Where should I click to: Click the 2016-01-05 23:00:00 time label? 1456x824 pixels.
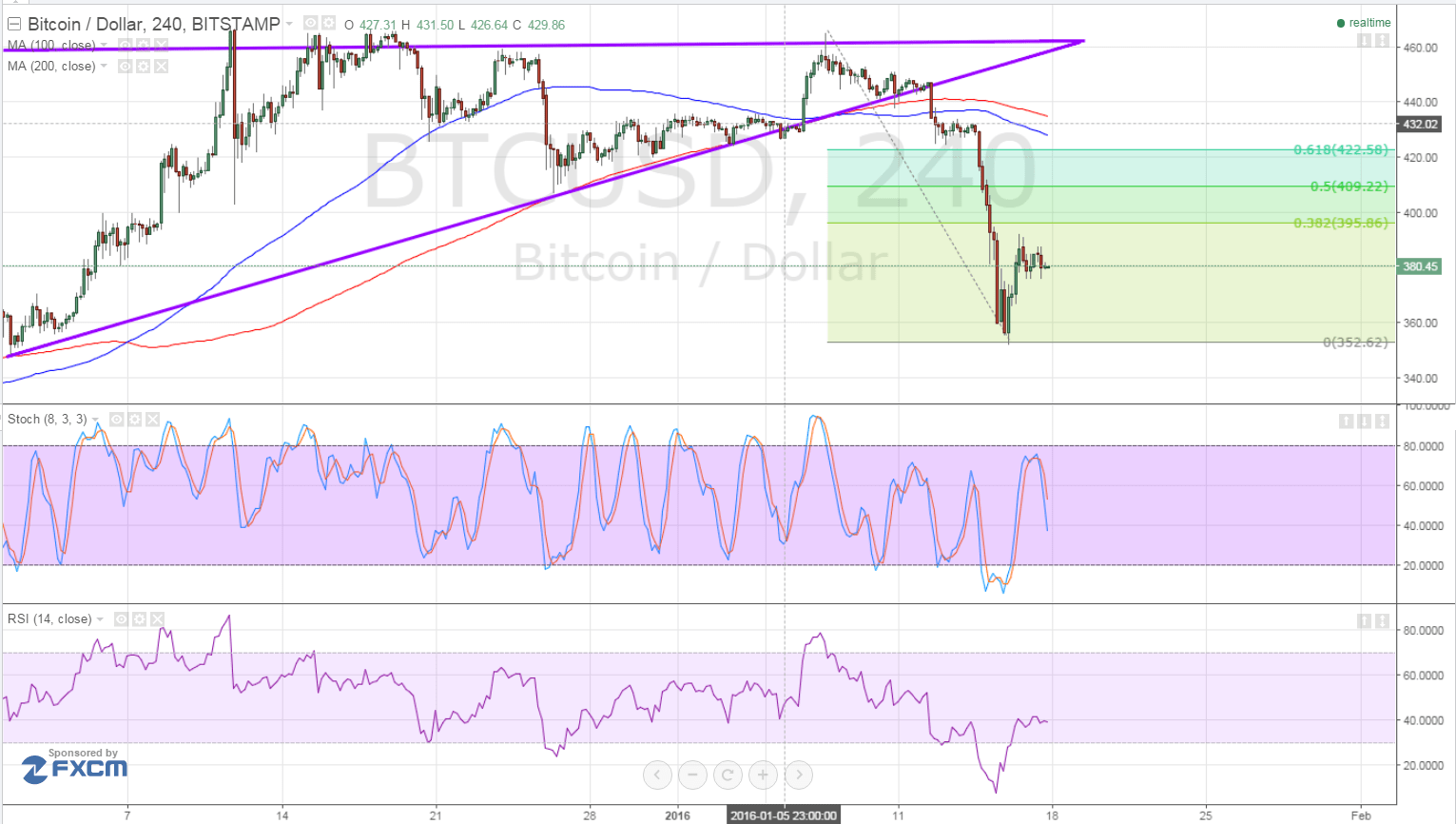pos(784,815)
